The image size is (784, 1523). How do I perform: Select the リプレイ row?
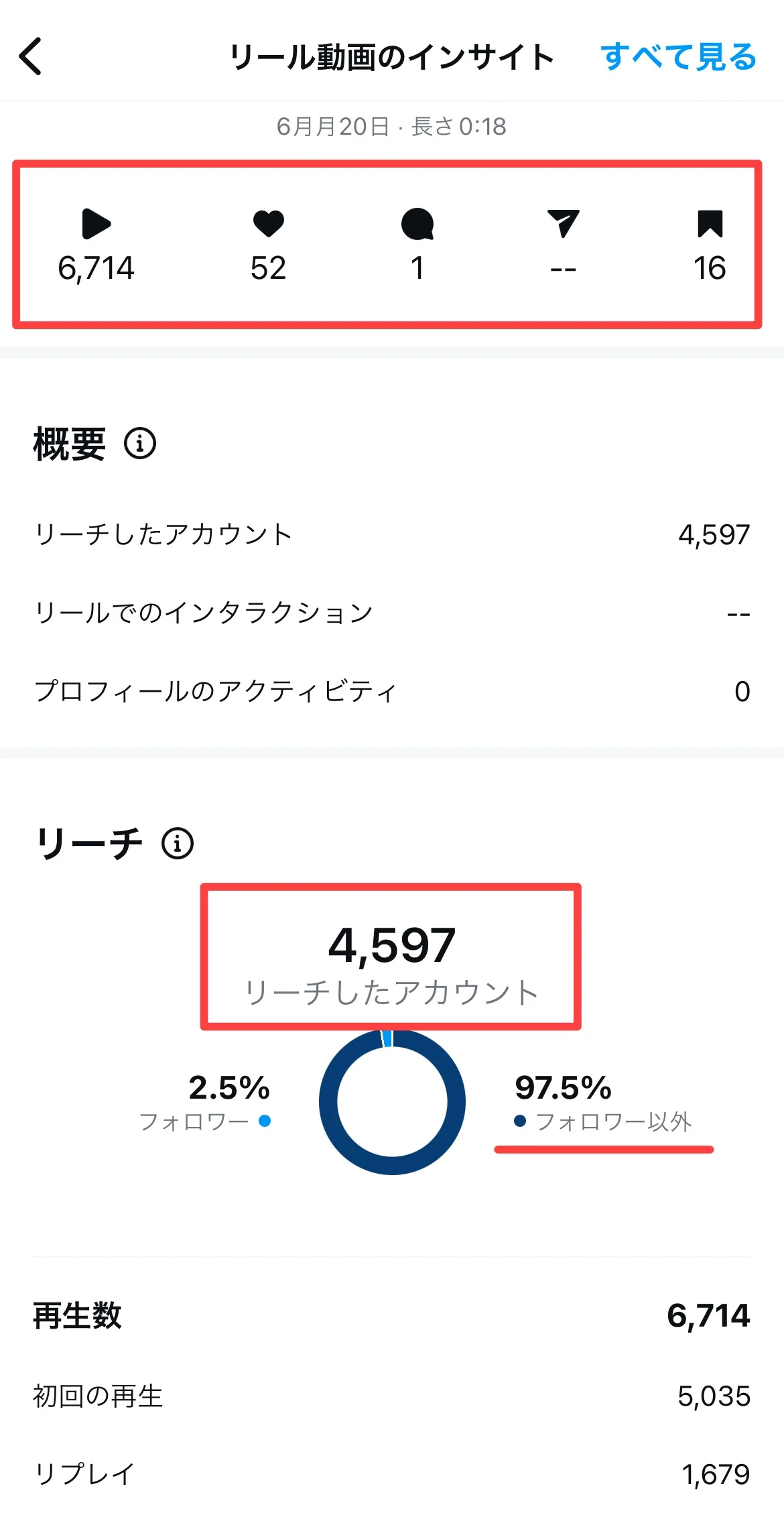pos(392,1474)
